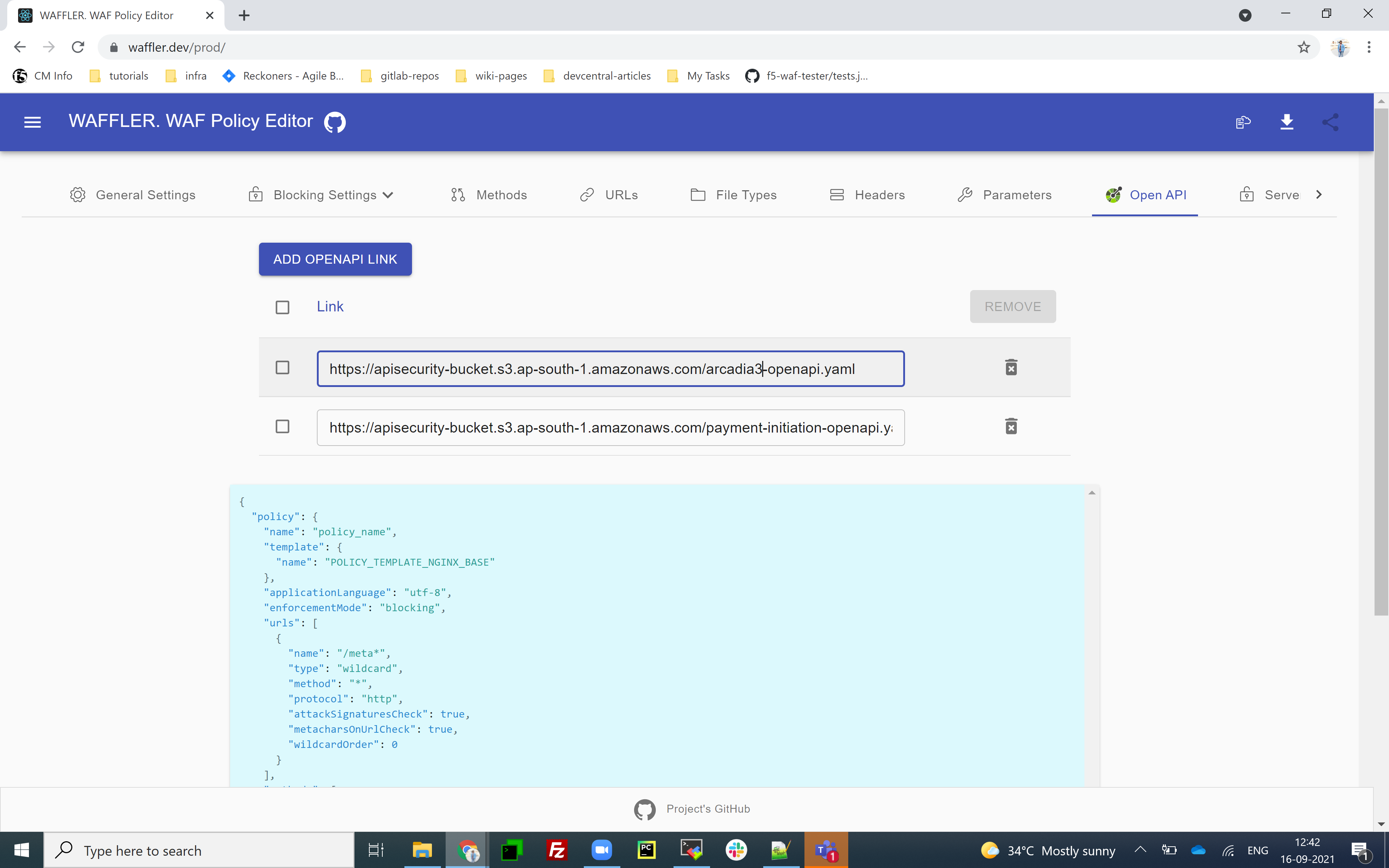The width and height of the screenshot is (1389, 868).
Task: Click the policy format icon in the header
Action: 1243,122
